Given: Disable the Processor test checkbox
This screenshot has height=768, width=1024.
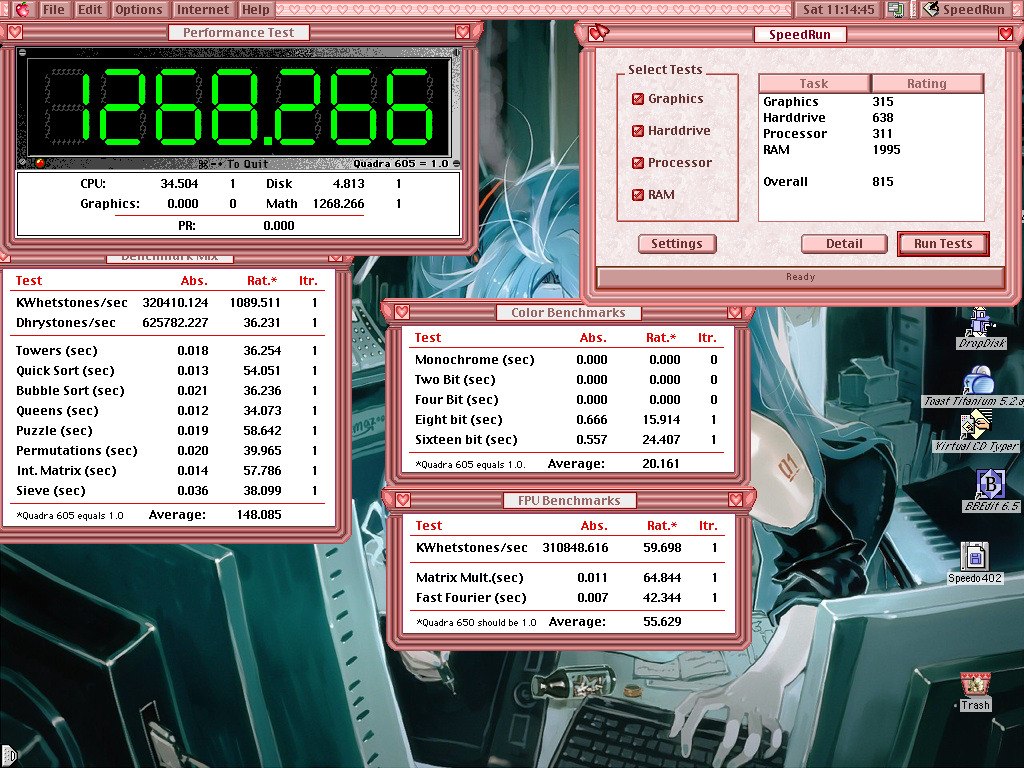Looking at the screenshot, I should coord(638,163).
